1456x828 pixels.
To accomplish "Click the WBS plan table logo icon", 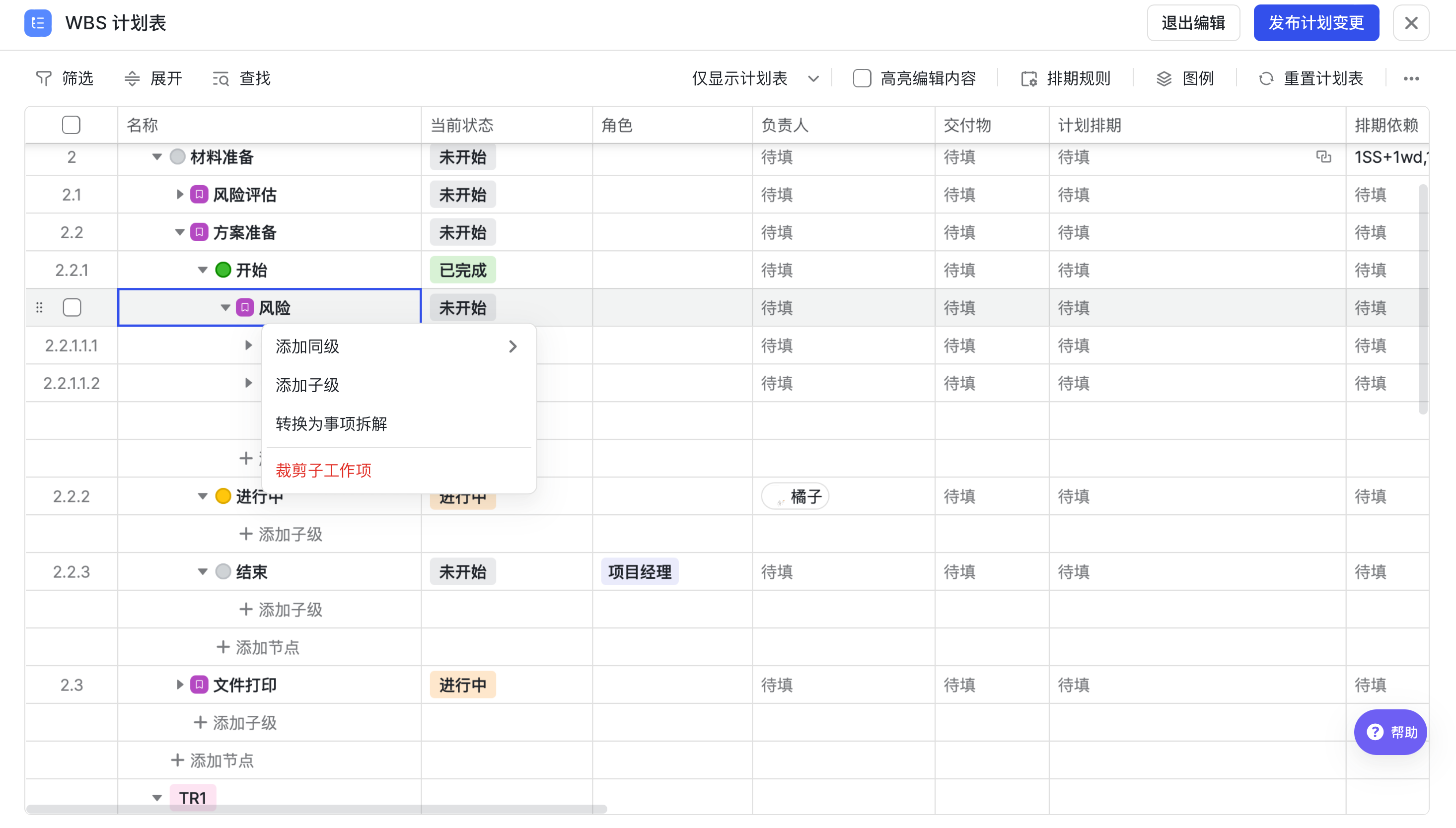I will click(x=38, y=23).
